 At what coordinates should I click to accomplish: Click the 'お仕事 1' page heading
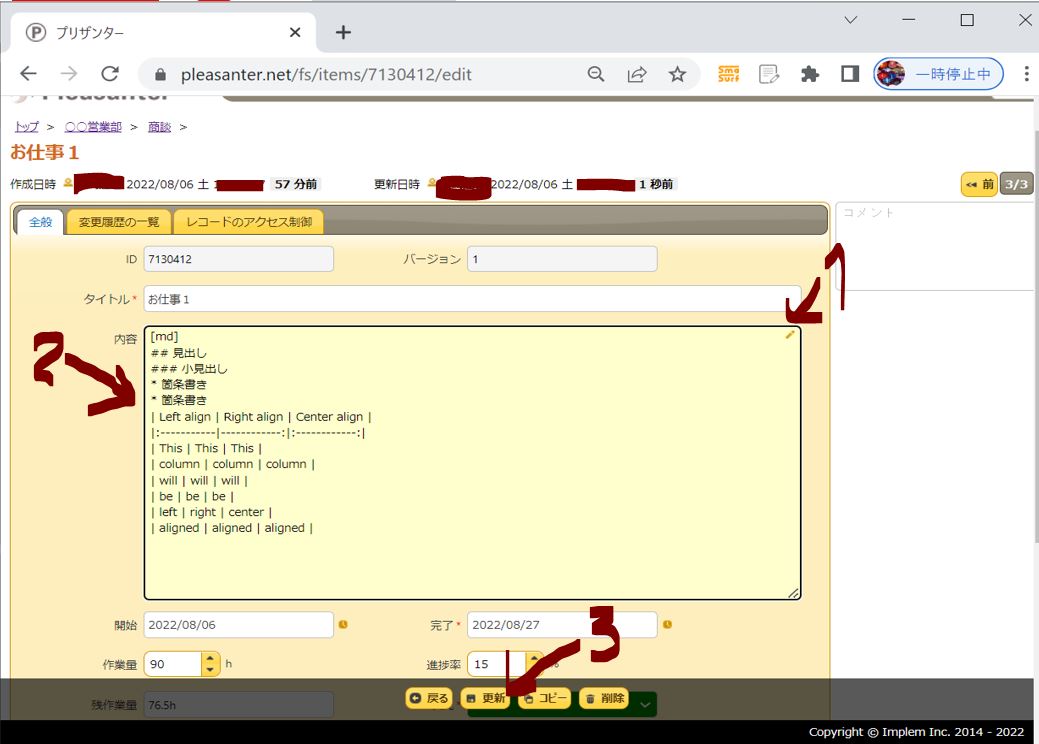(x=44, y=152)
